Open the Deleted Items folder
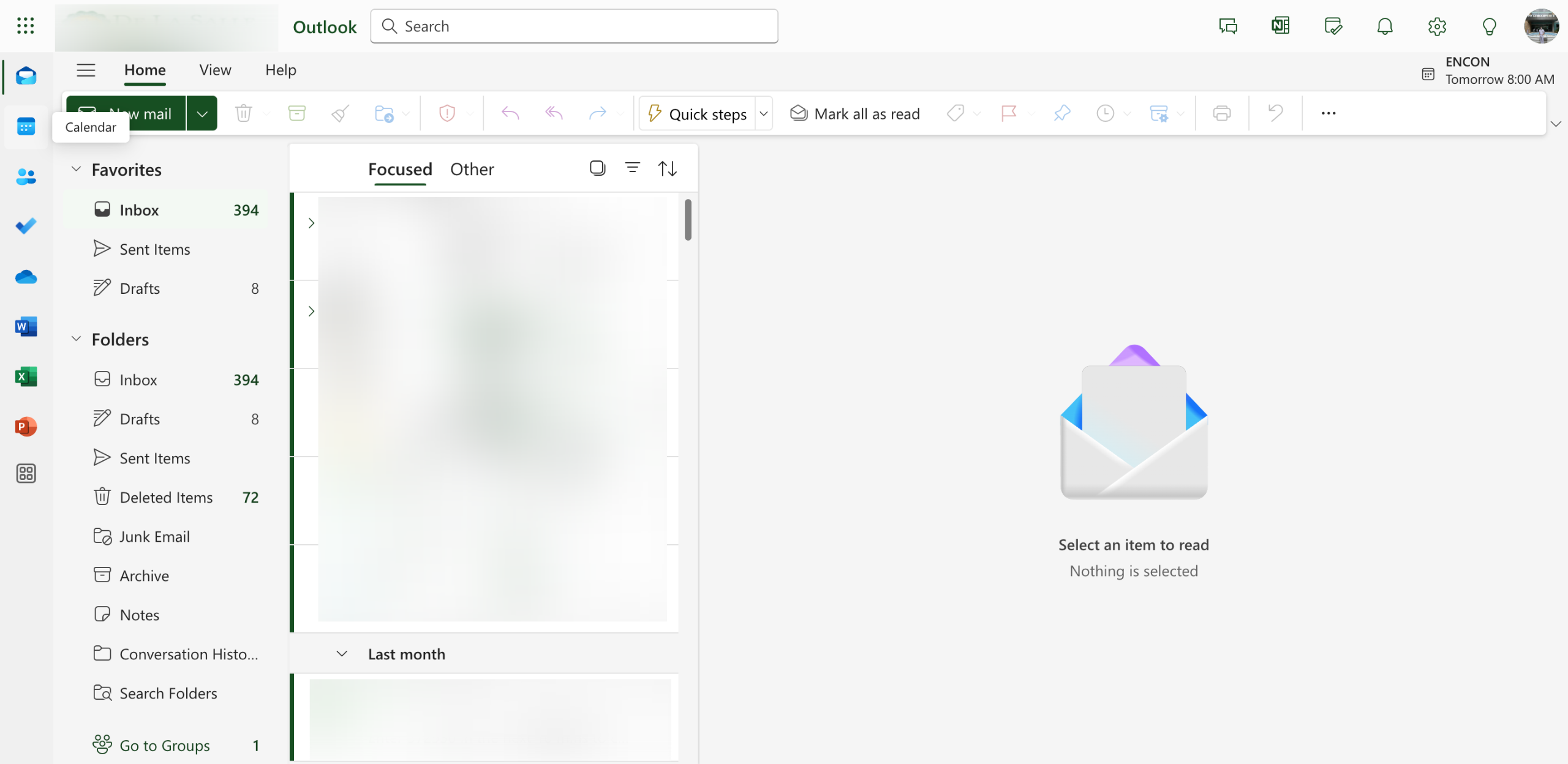 click(x=165, y=497)
